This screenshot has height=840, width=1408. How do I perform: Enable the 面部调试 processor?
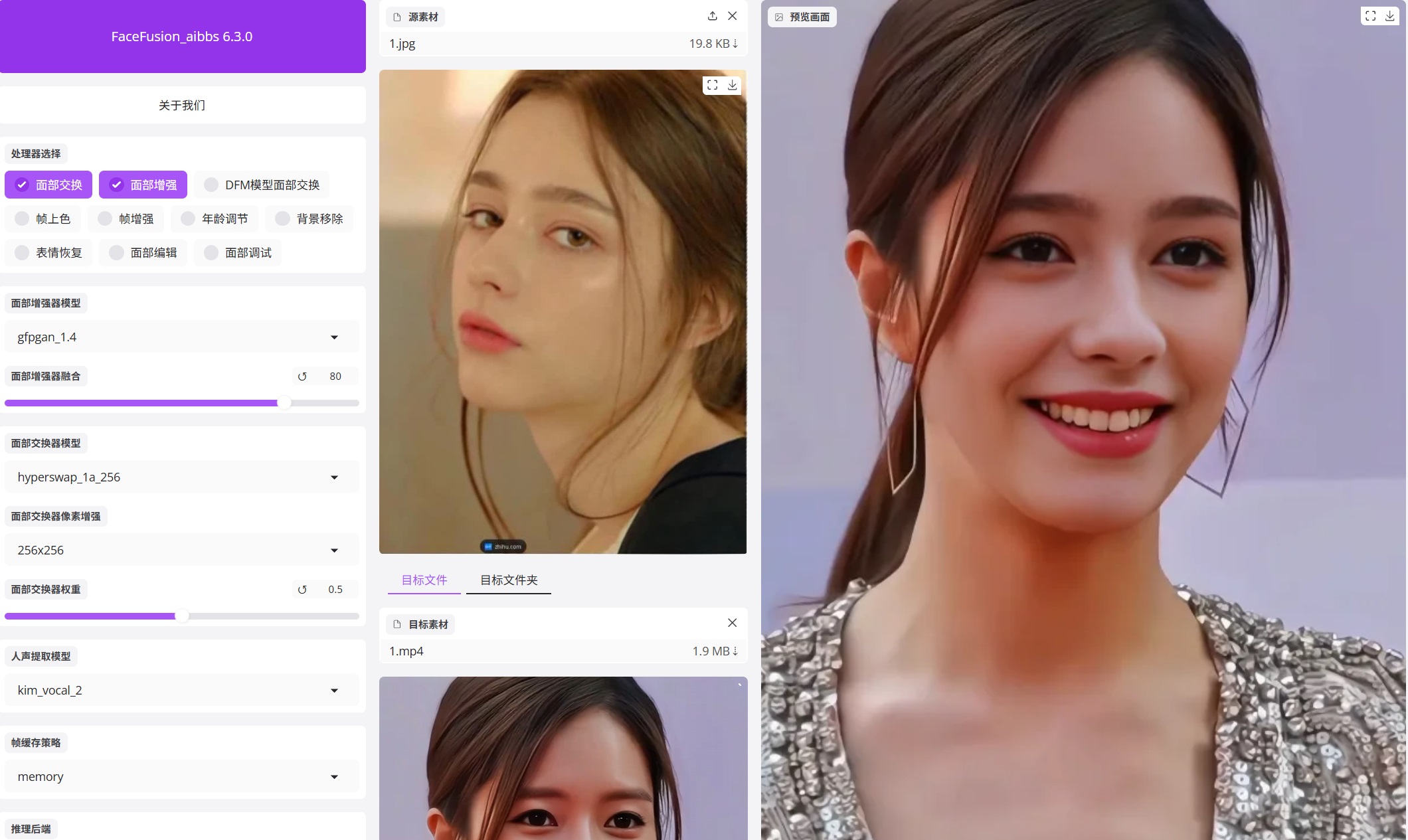(238, 252)
